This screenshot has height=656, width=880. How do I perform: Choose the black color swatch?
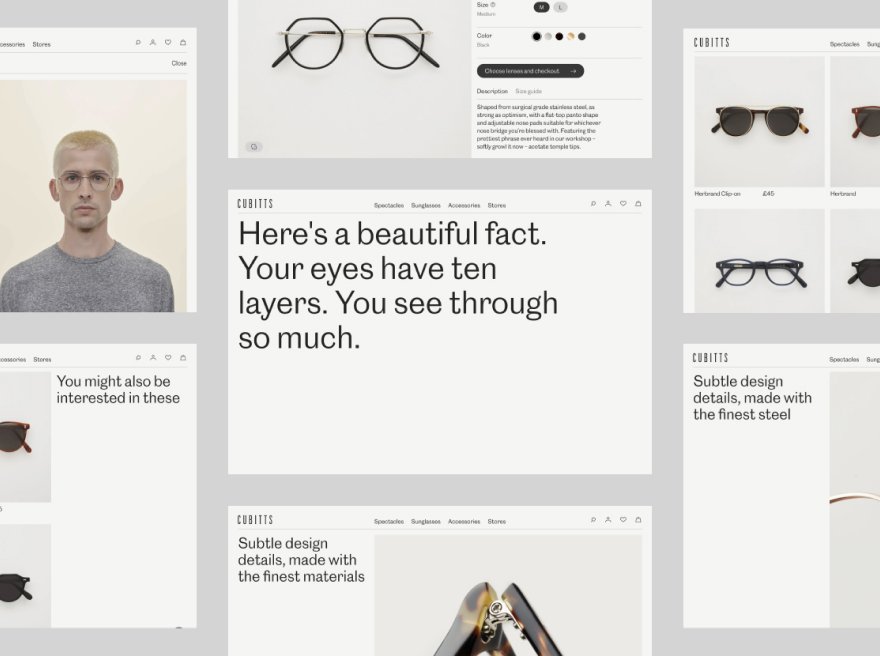pos(536,37)
